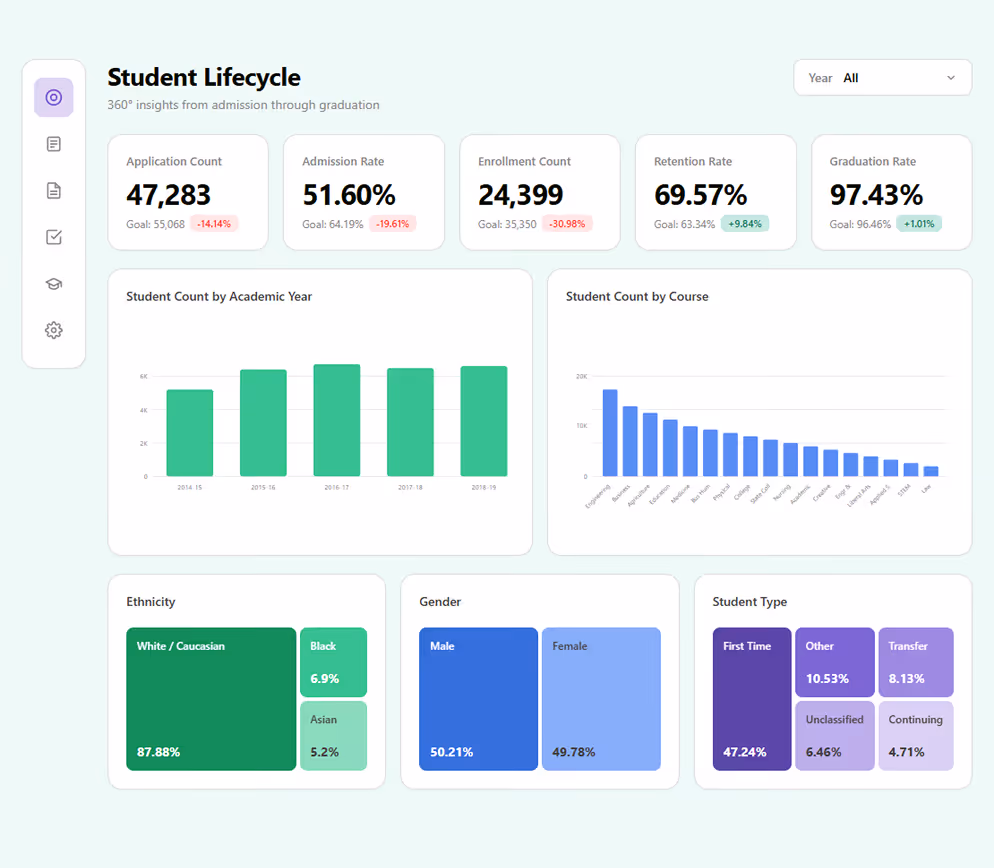Click the +9.84% variance badge
994x868 pixels.
[x=745, y=224]
